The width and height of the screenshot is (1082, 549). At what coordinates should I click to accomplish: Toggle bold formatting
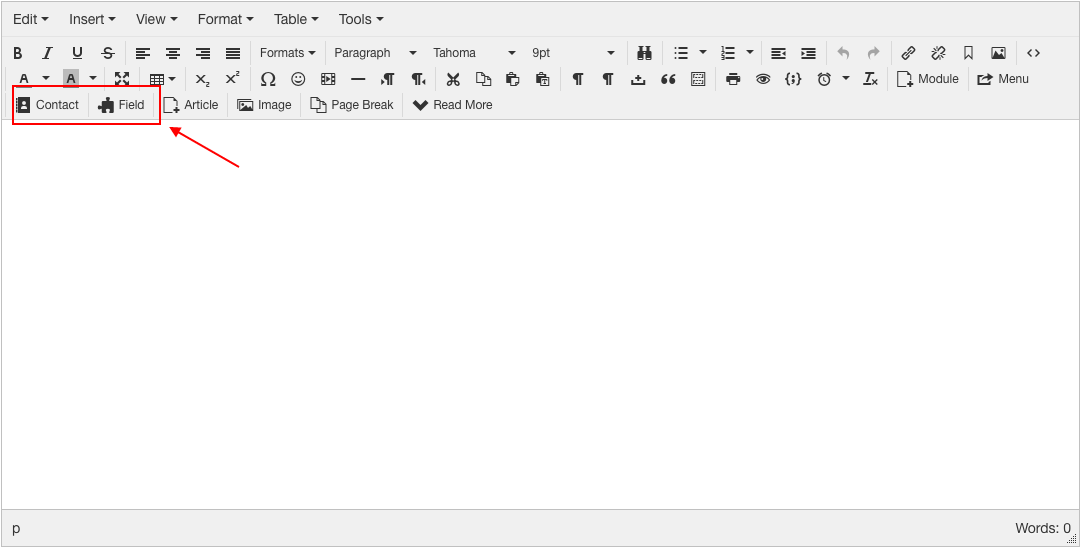click(x=17, y=53)
